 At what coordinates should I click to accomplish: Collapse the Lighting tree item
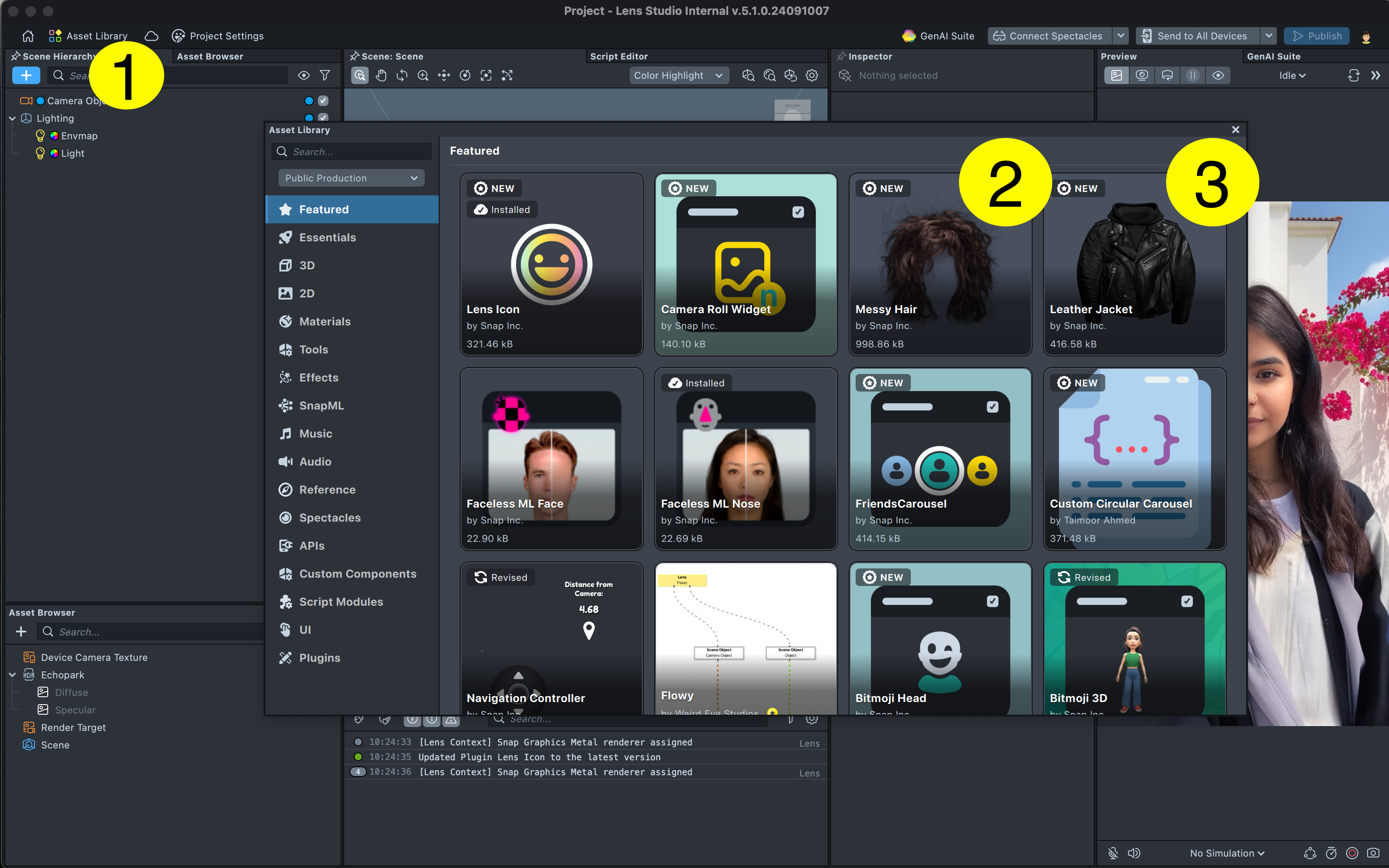pyautogui.click(x=12, y=118)
